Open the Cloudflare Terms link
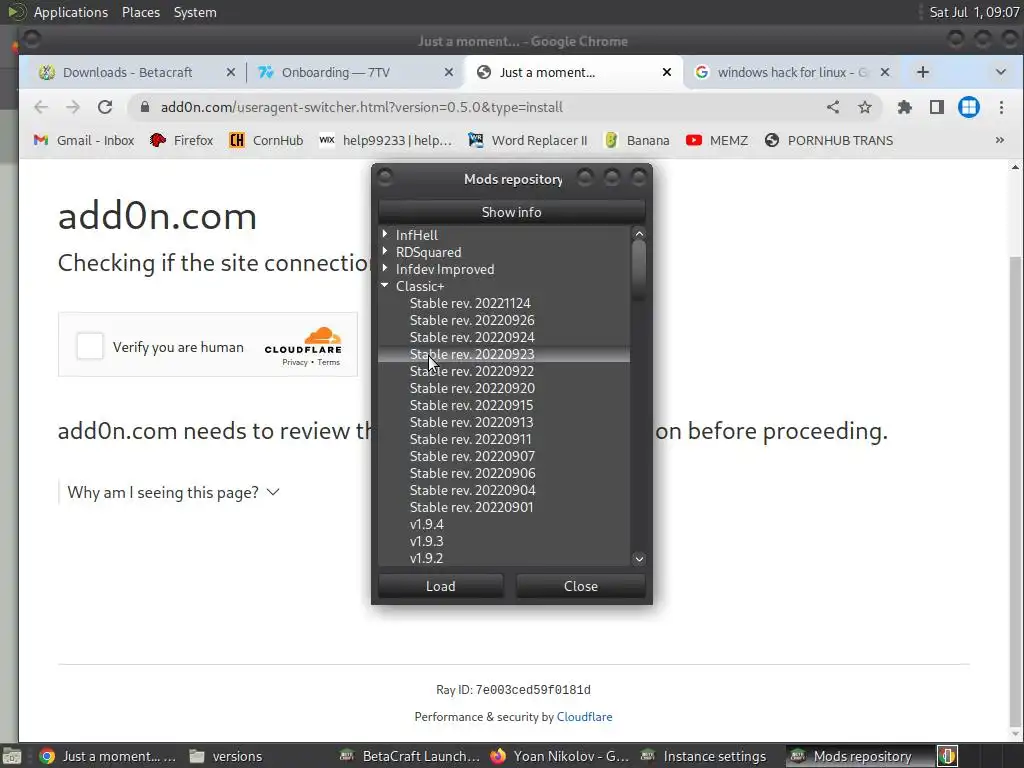Image resolution: width=1024 pixels, height=768 pixels. pos(328,362)
